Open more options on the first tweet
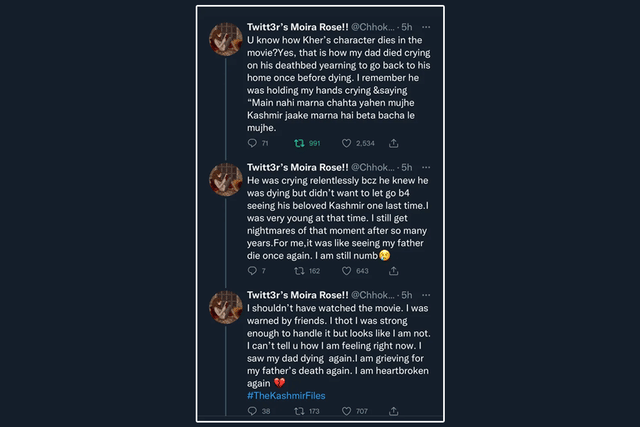This screenshot has height=427, width=640. click(426, 26)
